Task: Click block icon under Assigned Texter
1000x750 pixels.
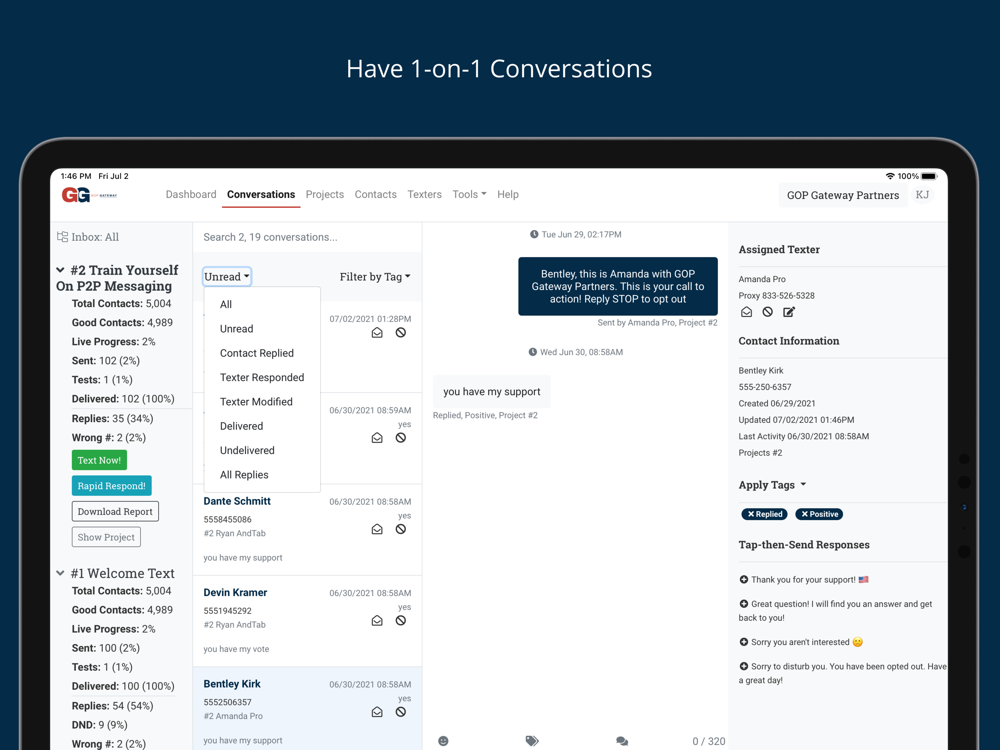Action: tap(768, 312)
